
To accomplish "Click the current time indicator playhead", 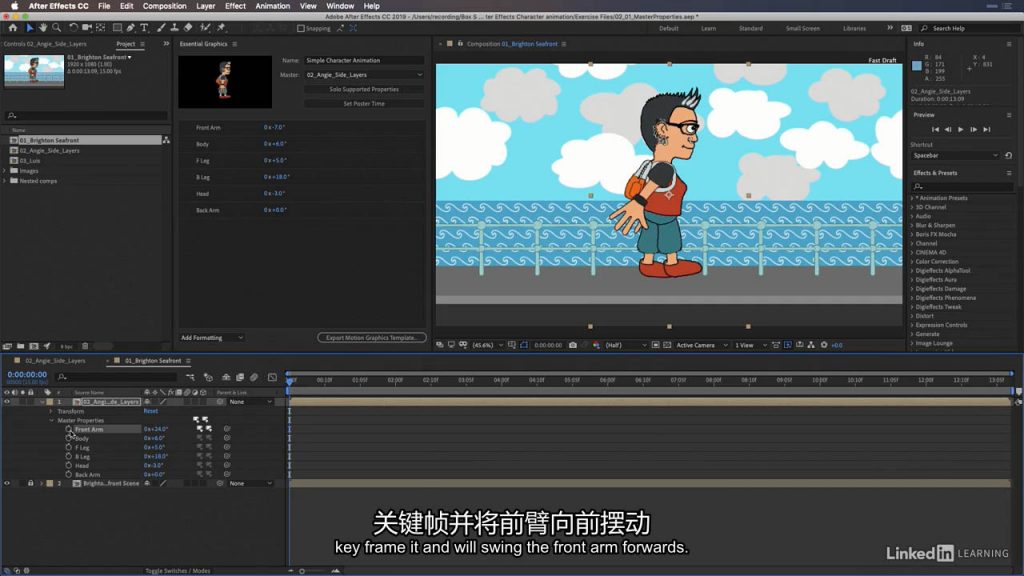I will (x=290, y=379).
